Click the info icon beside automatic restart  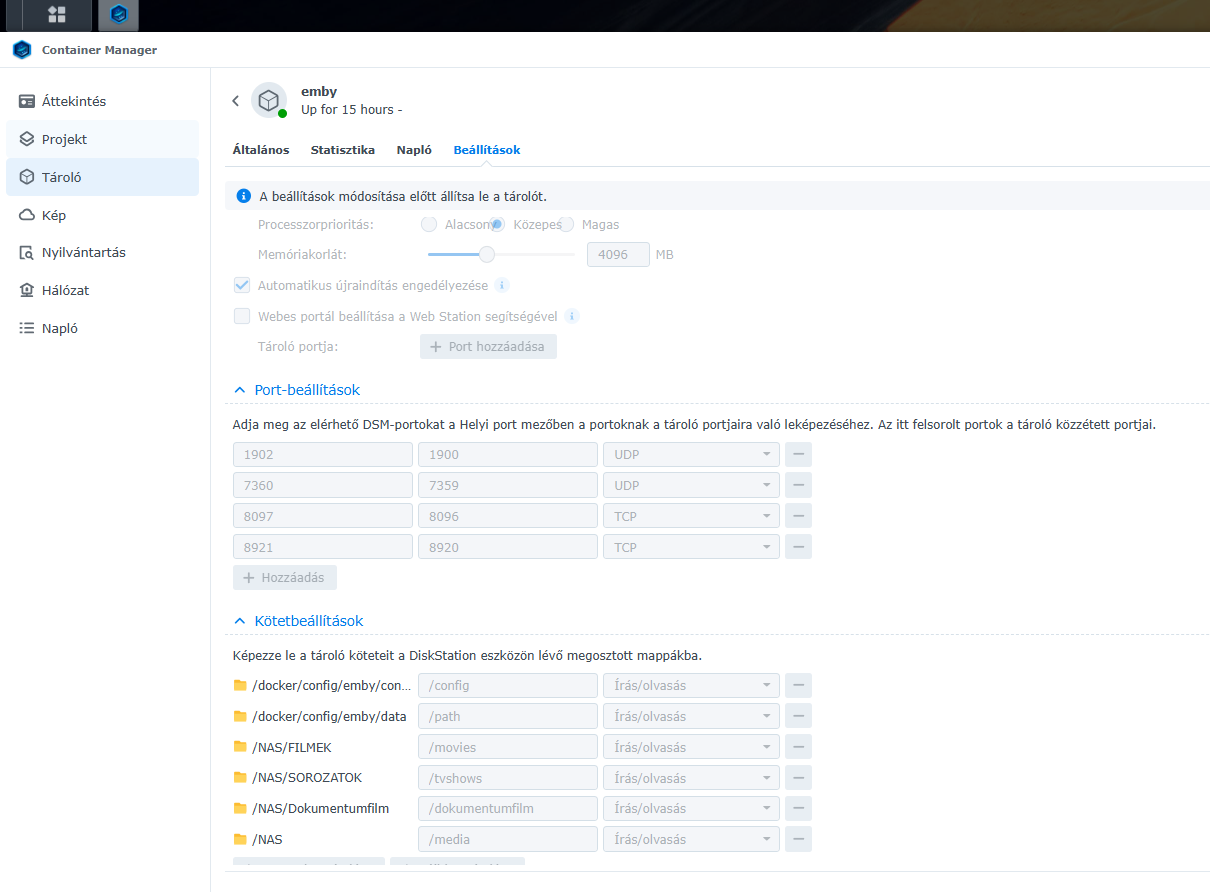click(x=502, y=285)
